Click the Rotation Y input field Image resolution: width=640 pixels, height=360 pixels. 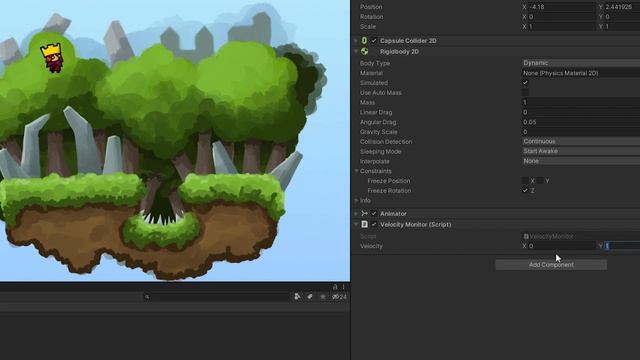point(622,17)
